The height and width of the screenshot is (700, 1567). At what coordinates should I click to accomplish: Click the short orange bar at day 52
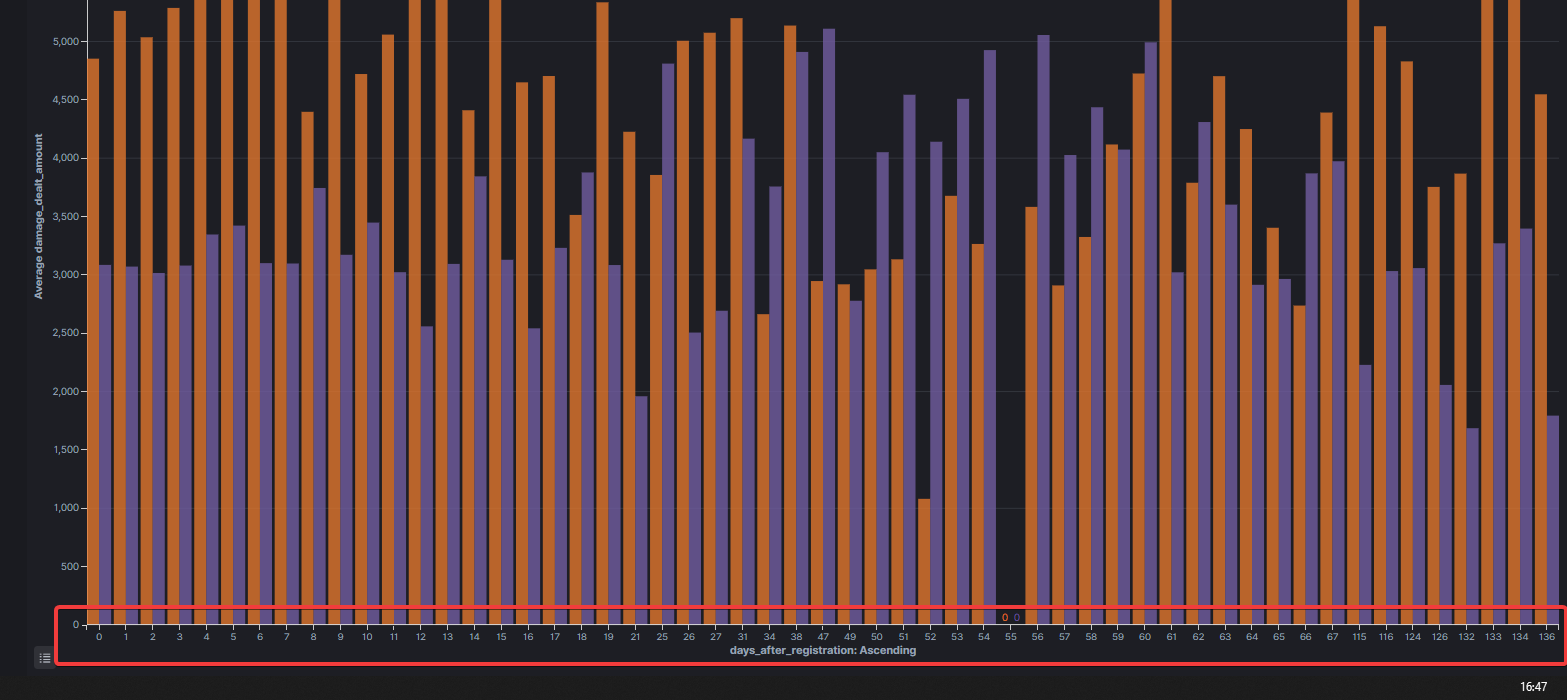pyautogui.click(x=925, y=560)
